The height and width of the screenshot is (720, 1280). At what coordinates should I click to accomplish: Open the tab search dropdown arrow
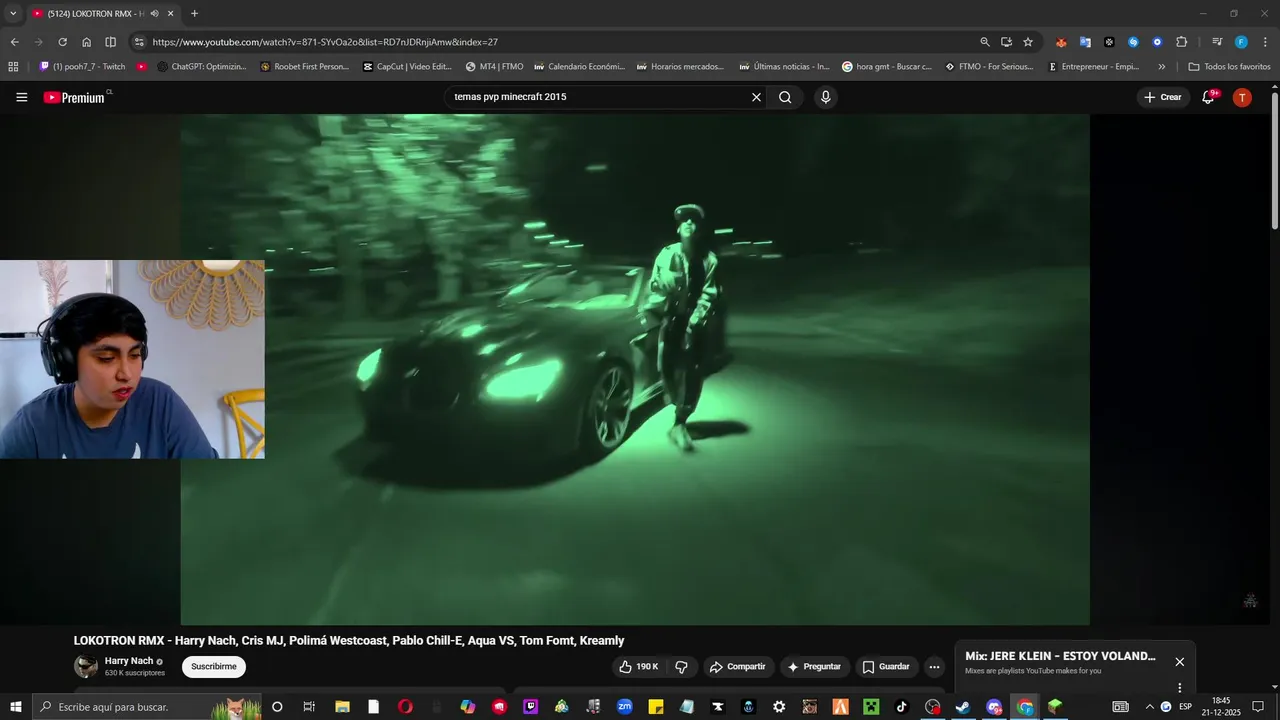pos(13,14)
